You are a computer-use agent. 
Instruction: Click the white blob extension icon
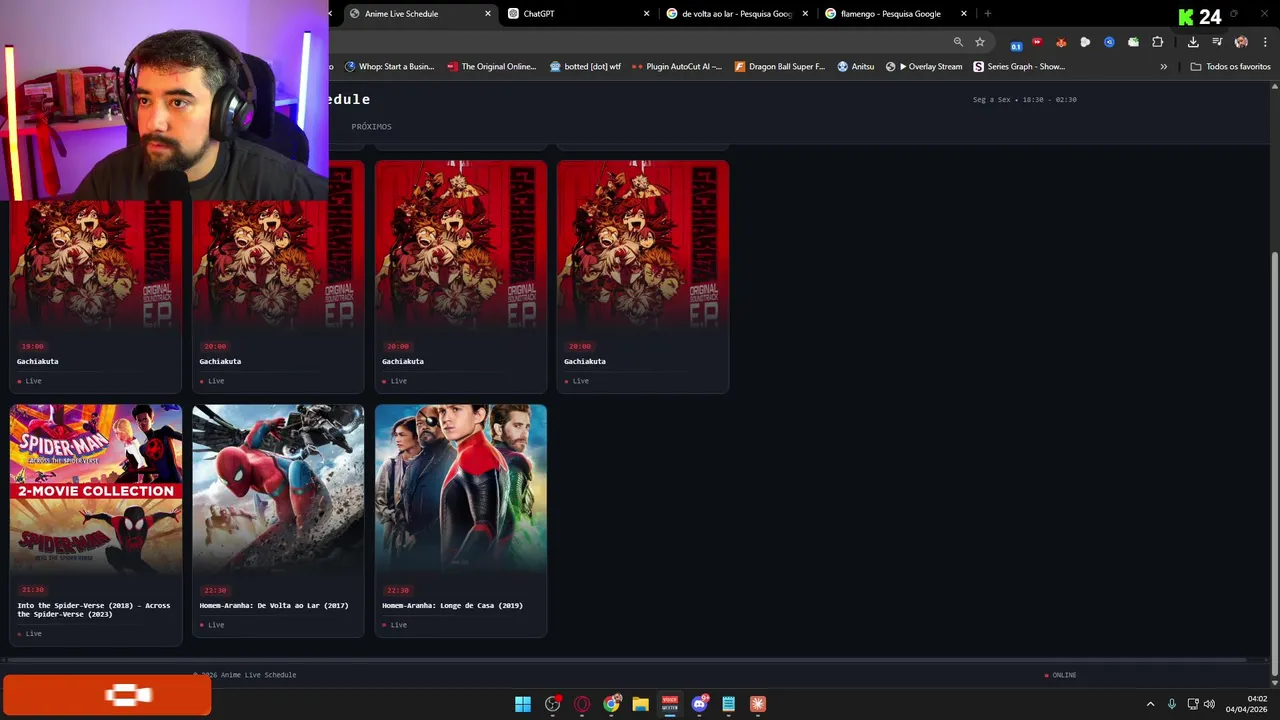[x=1085, y=42]
